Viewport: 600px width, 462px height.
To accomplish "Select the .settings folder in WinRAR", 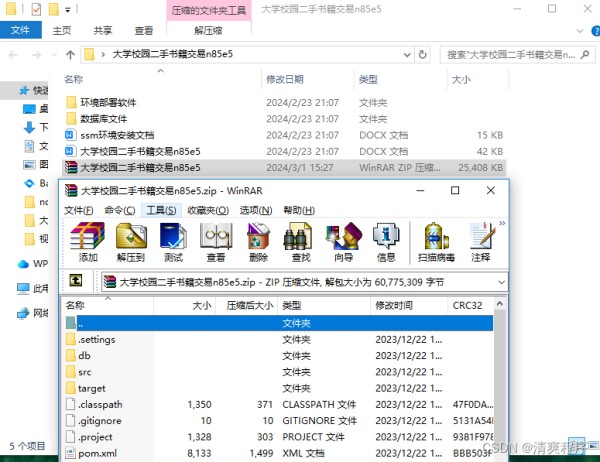I will click(279, 340).
